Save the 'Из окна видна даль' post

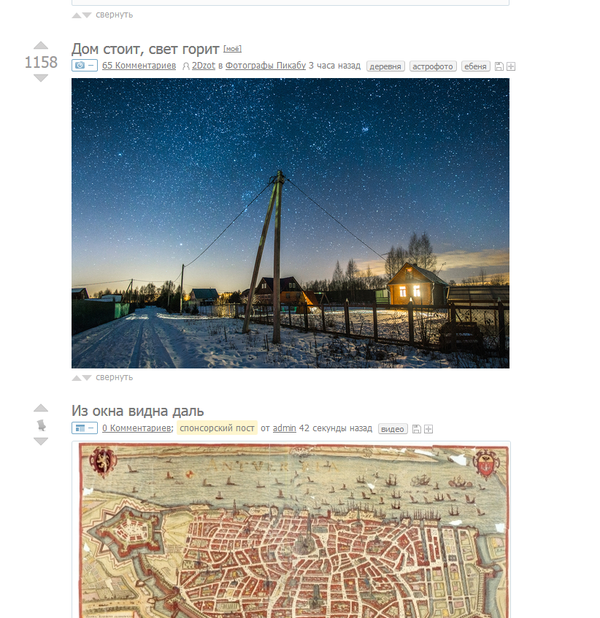pos(416,429)
